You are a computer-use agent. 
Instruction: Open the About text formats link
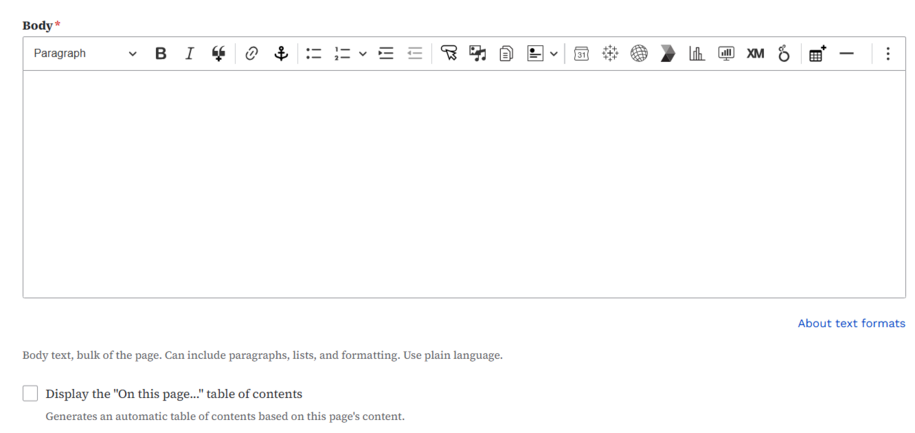point(851,323)
